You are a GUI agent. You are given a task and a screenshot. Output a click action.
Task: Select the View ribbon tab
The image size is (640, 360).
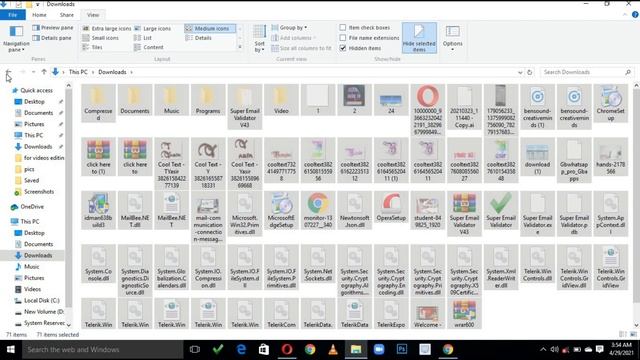pyautogui.click(x=93, y=15)
